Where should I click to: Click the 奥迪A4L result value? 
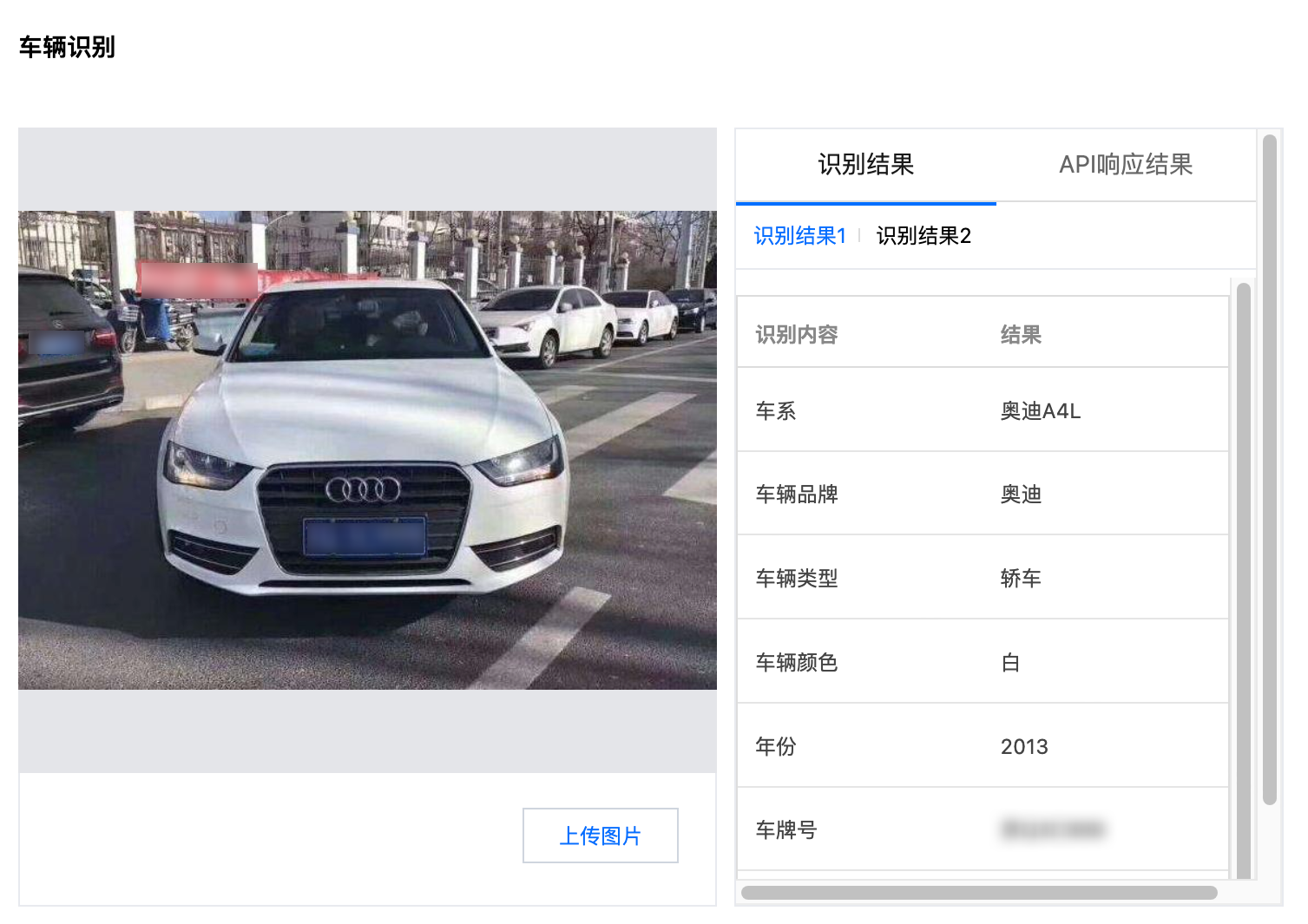1041,411
